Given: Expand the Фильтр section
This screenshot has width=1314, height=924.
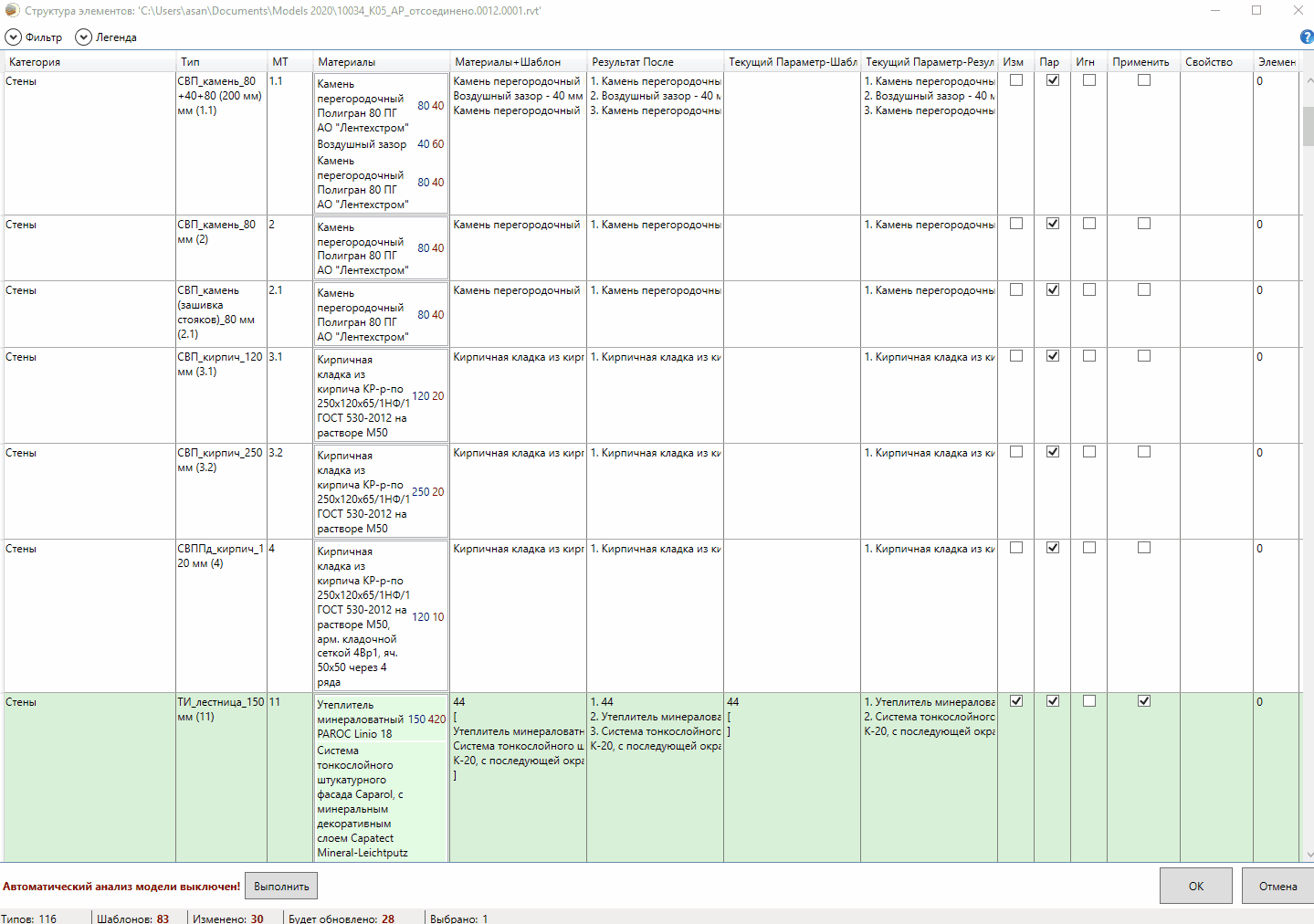Looking at the screenshot, I should click(x=34, y=37).
